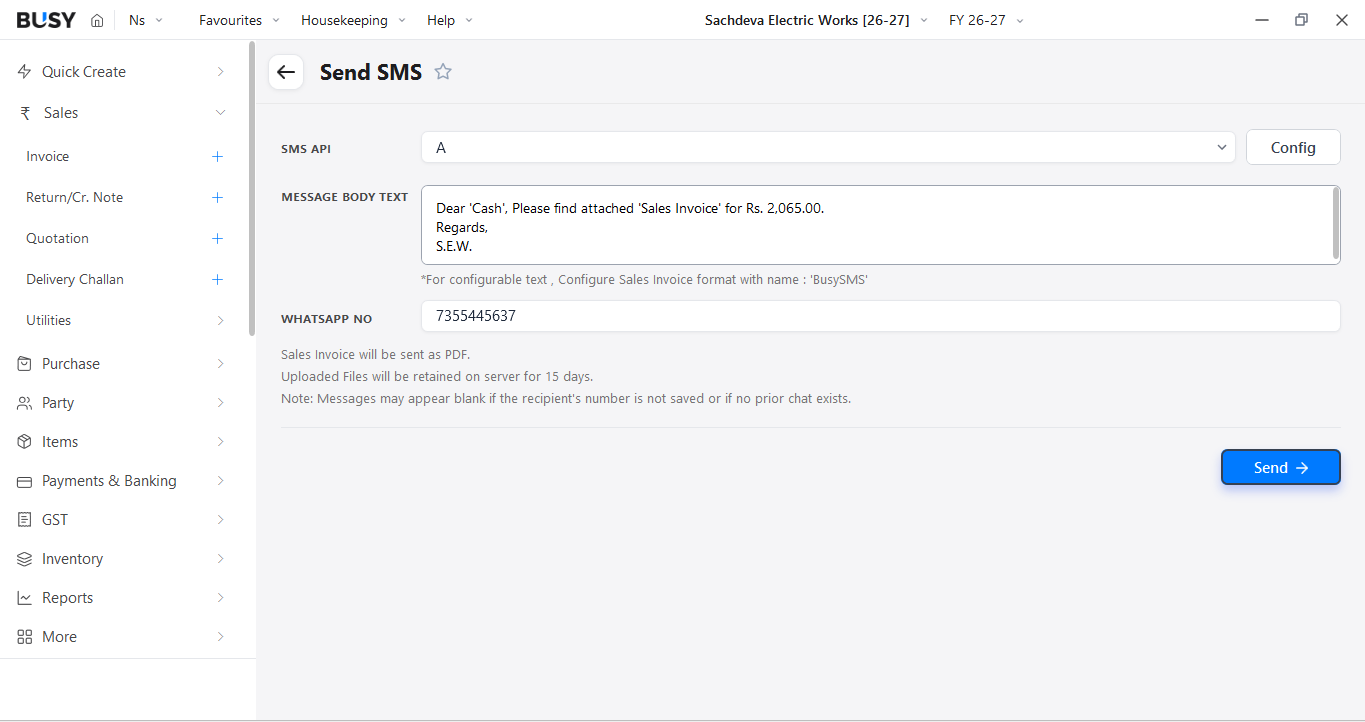Image resolution: width=1365 pixels, height=722 pixels.
Task: Click the Reports menu label
Action: (x=68, y=598)
